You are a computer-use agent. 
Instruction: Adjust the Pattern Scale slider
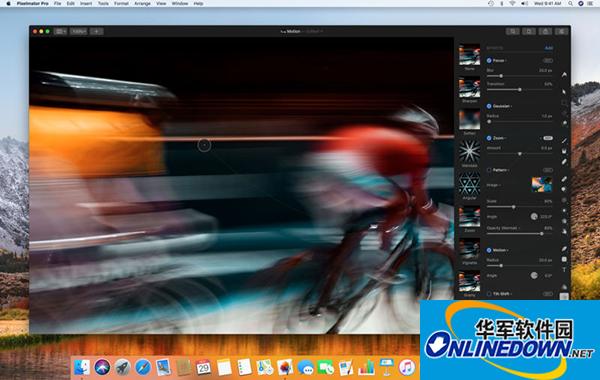[519, 207]
